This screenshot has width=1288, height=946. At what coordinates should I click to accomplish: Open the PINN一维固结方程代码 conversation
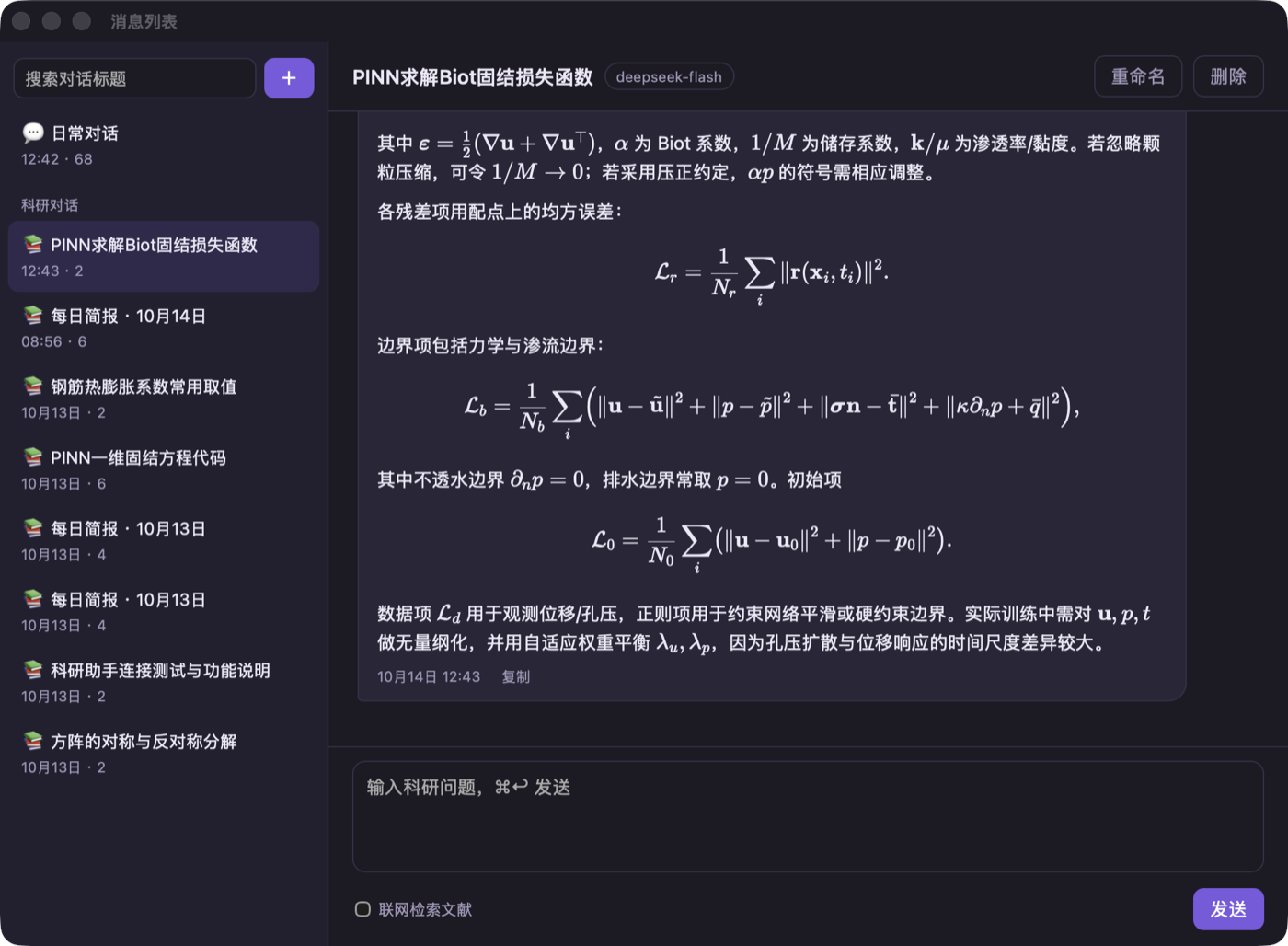[x=164, y=469]
